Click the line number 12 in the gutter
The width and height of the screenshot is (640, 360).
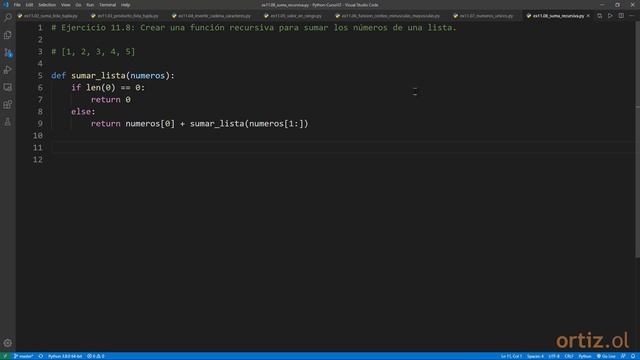[x=38, y=160]
